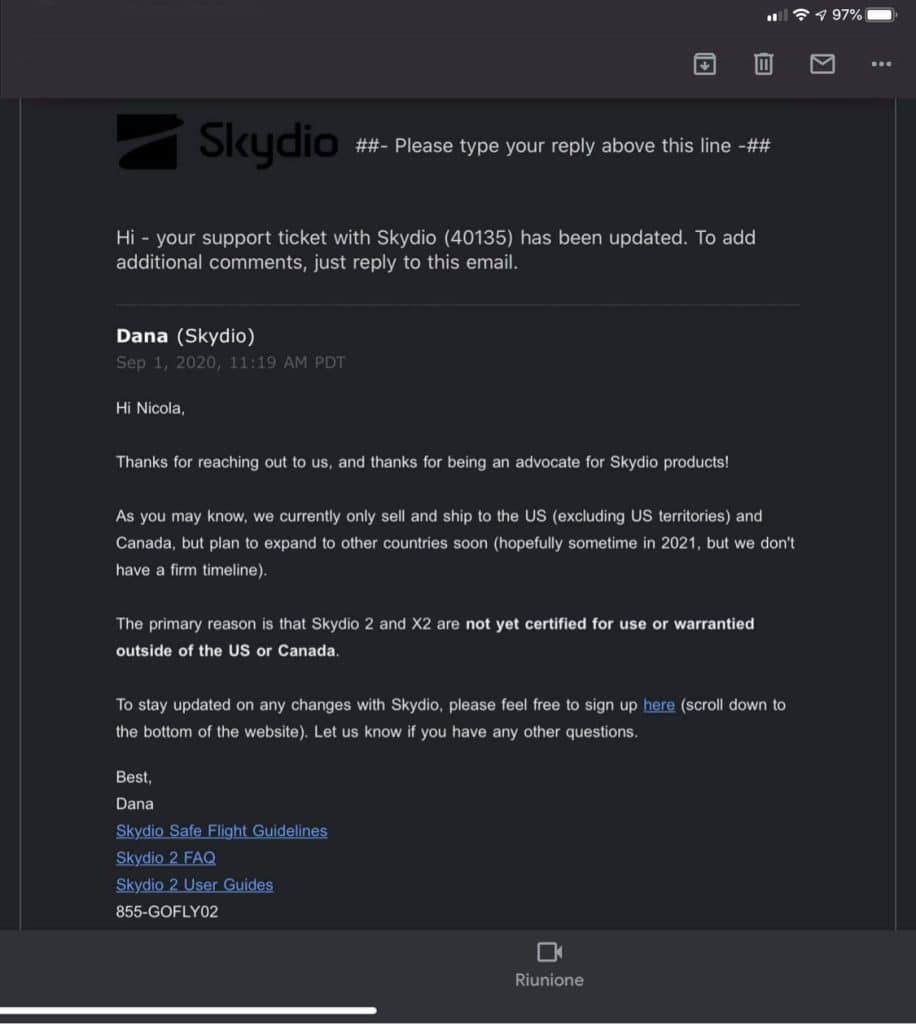Tap the 855-GOFLY02 phone number
This screenshot has width=916, height=1024.
(x=167, y=912)
